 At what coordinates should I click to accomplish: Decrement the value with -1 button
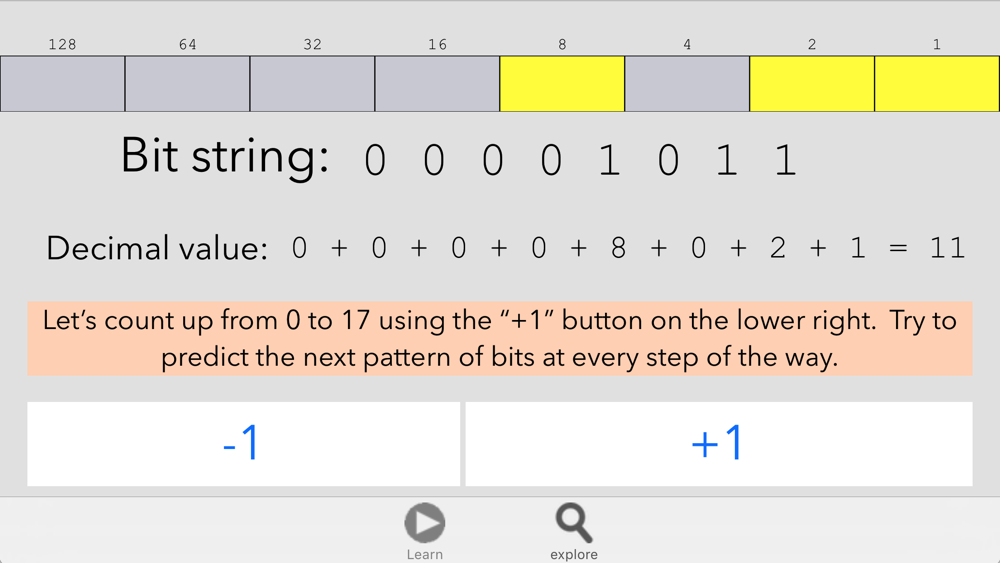(244, 444)
